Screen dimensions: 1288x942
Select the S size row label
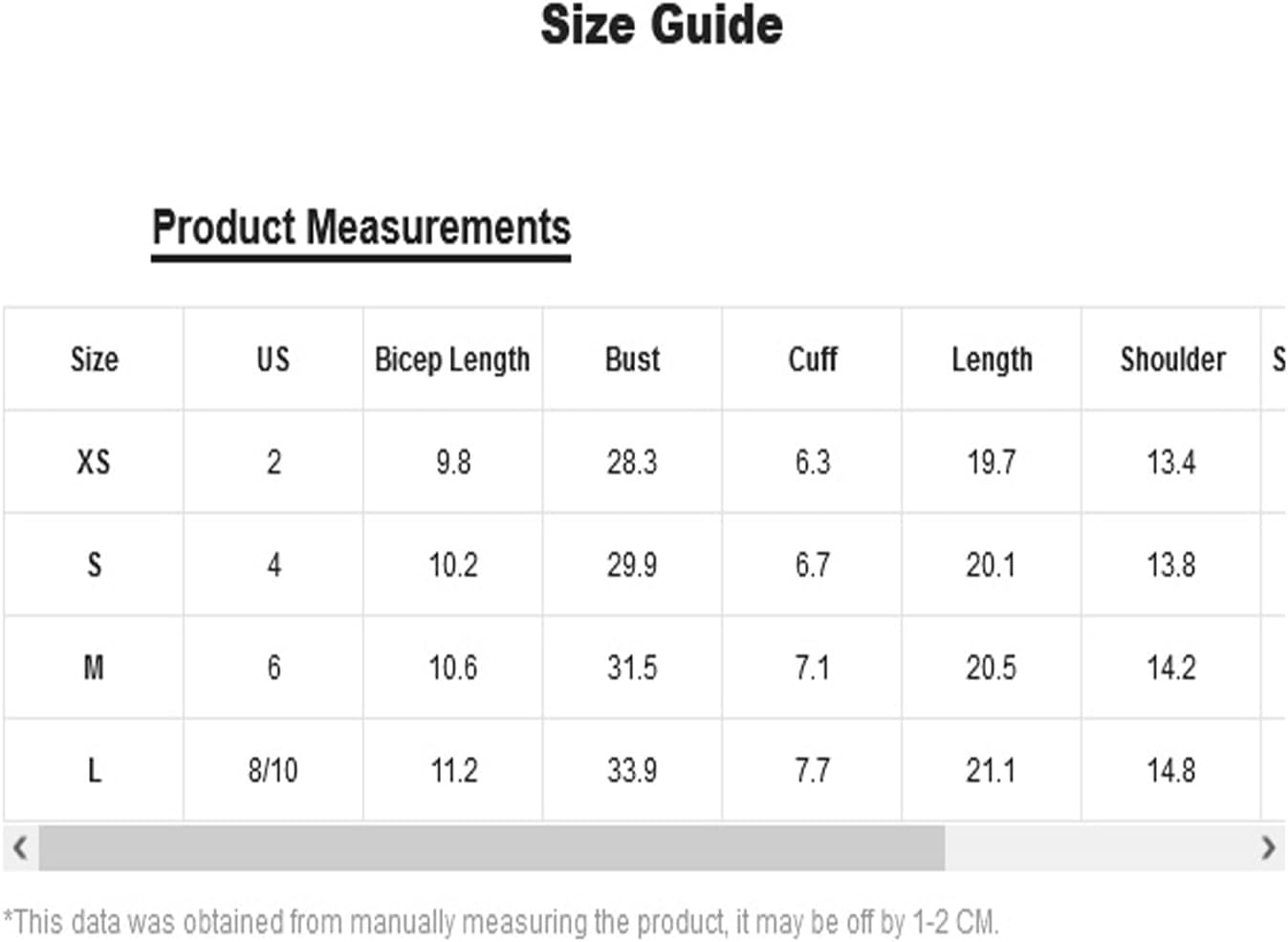[x=94, y=565]
